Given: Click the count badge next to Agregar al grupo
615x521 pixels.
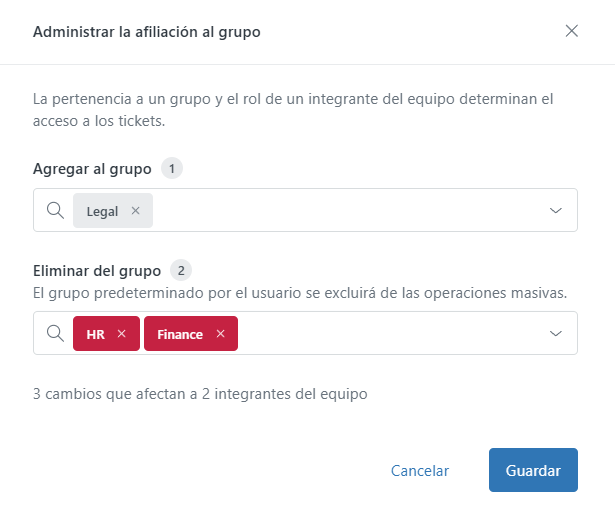Looking at the screenshot, I should click(172, 168).
